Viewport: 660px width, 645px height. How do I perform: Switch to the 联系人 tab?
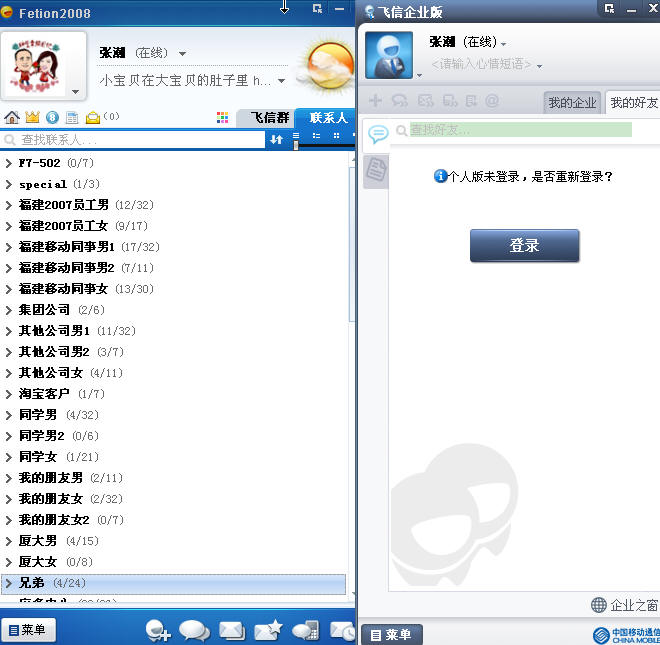click(x=327, y=117)
